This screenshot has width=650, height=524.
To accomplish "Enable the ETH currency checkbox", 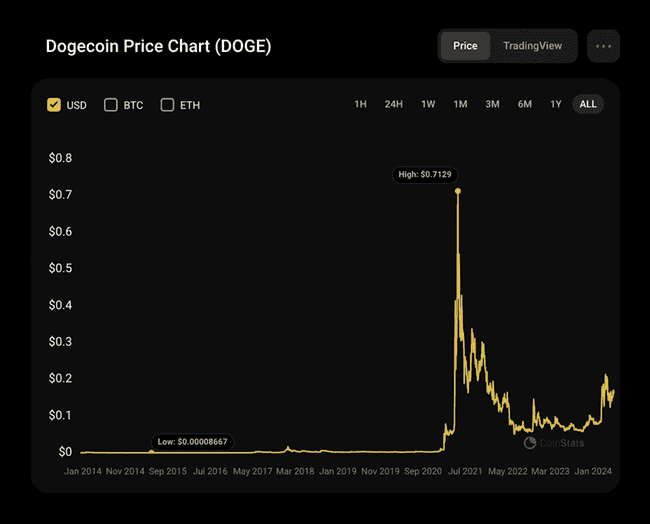I will (x=167, y=104).
